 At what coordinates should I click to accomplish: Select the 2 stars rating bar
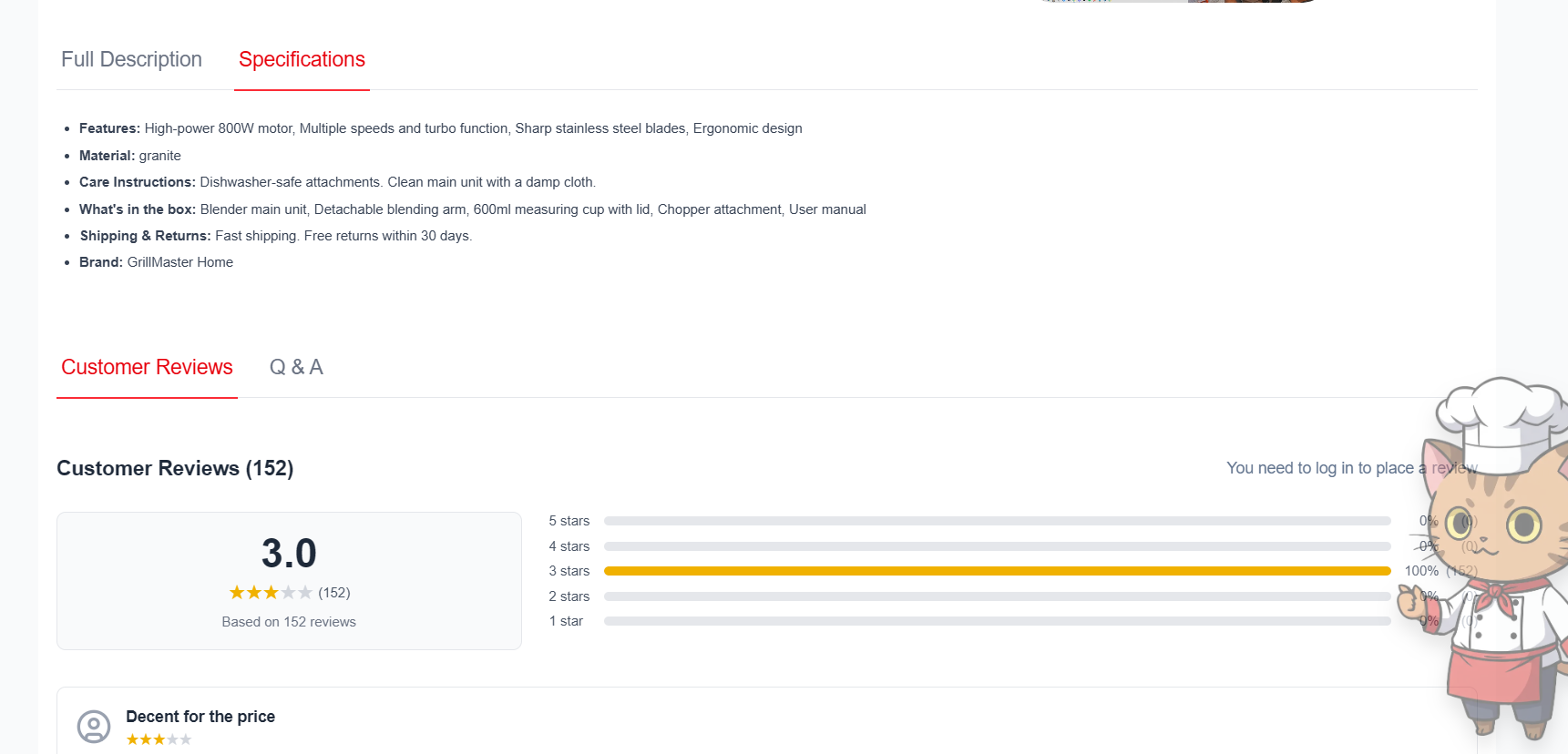997,596
